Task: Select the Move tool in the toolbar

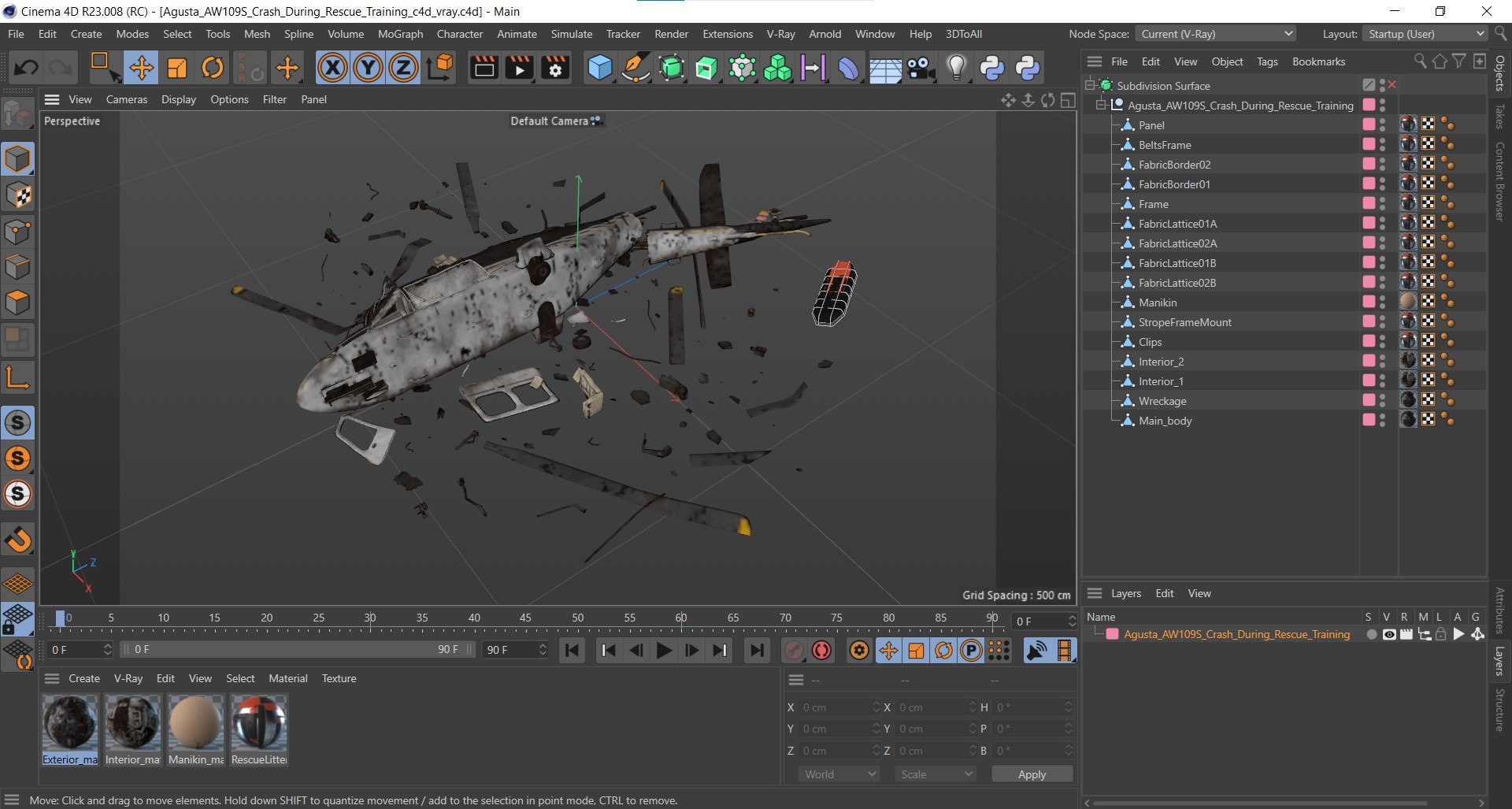Action: pyautogui.click(x=142, y=69)
